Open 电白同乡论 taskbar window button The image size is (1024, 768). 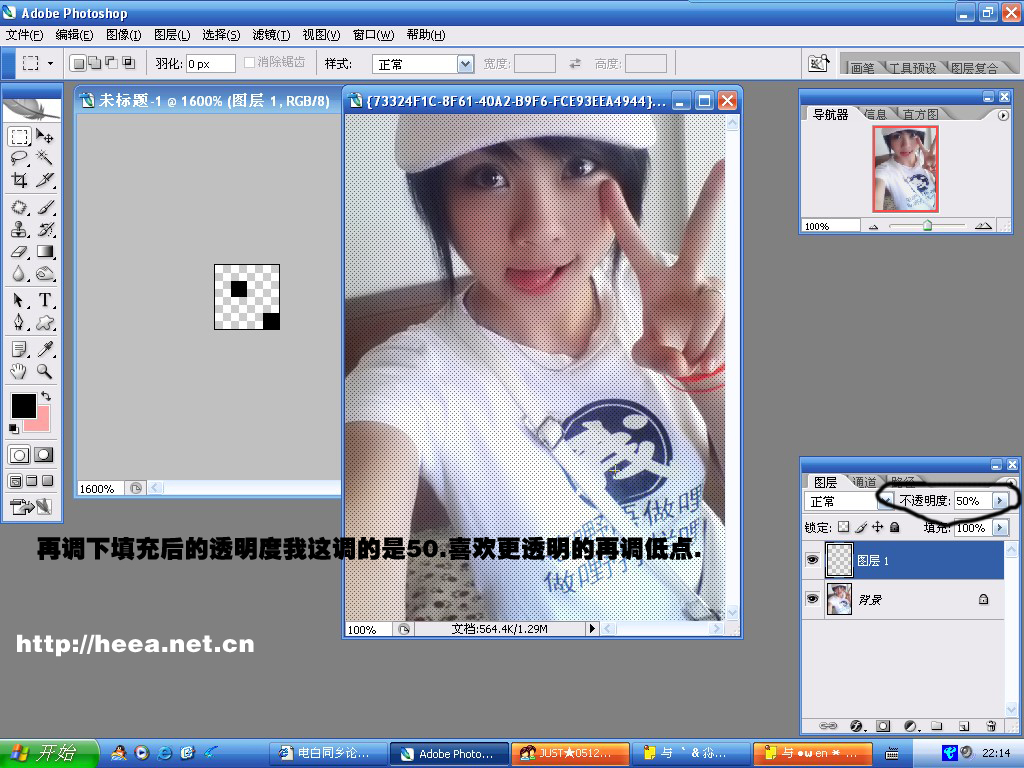[328, 753]
